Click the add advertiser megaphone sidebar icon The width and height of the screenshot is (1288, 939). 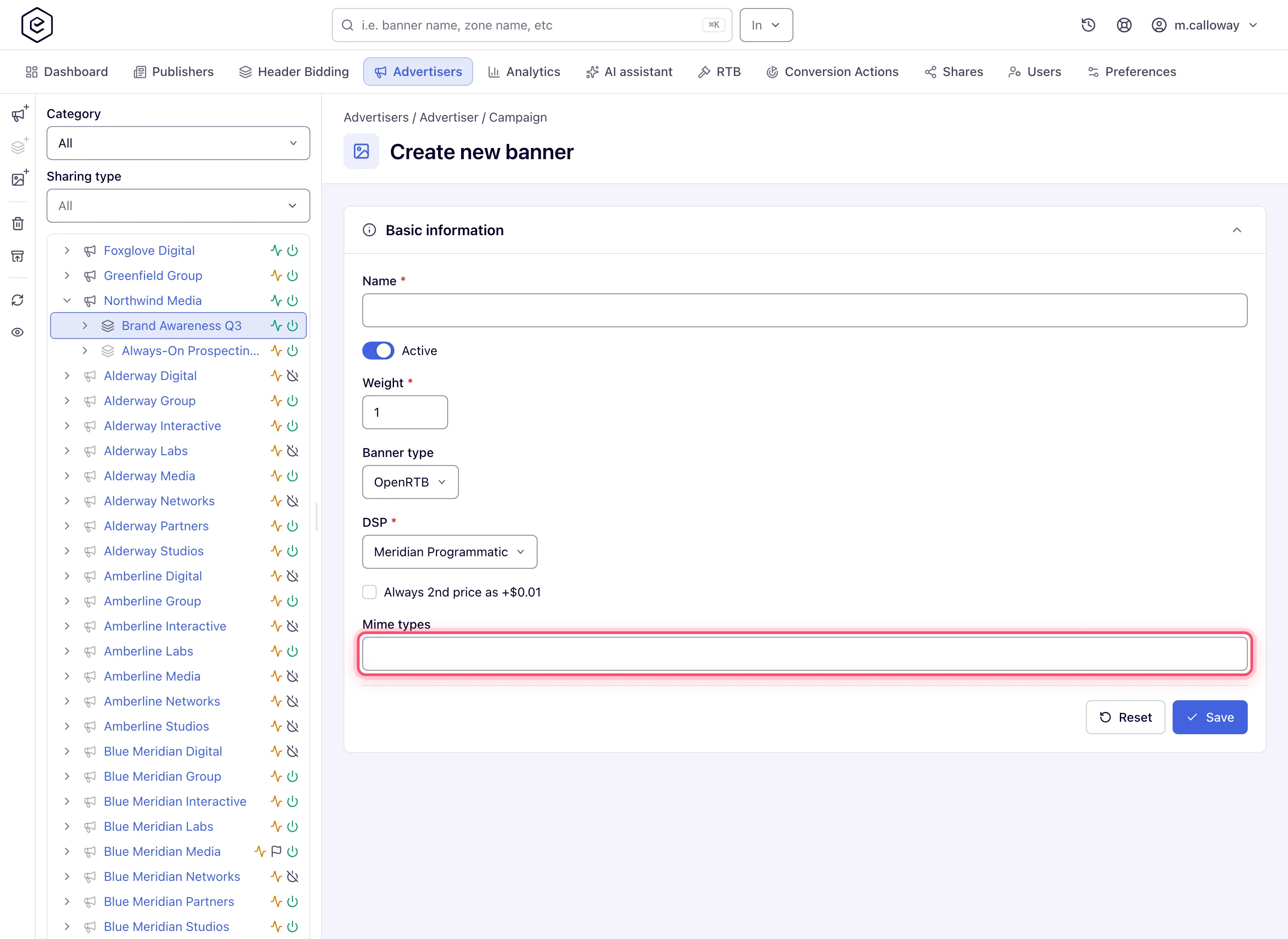pyautogui.click(x=19, y=114)
